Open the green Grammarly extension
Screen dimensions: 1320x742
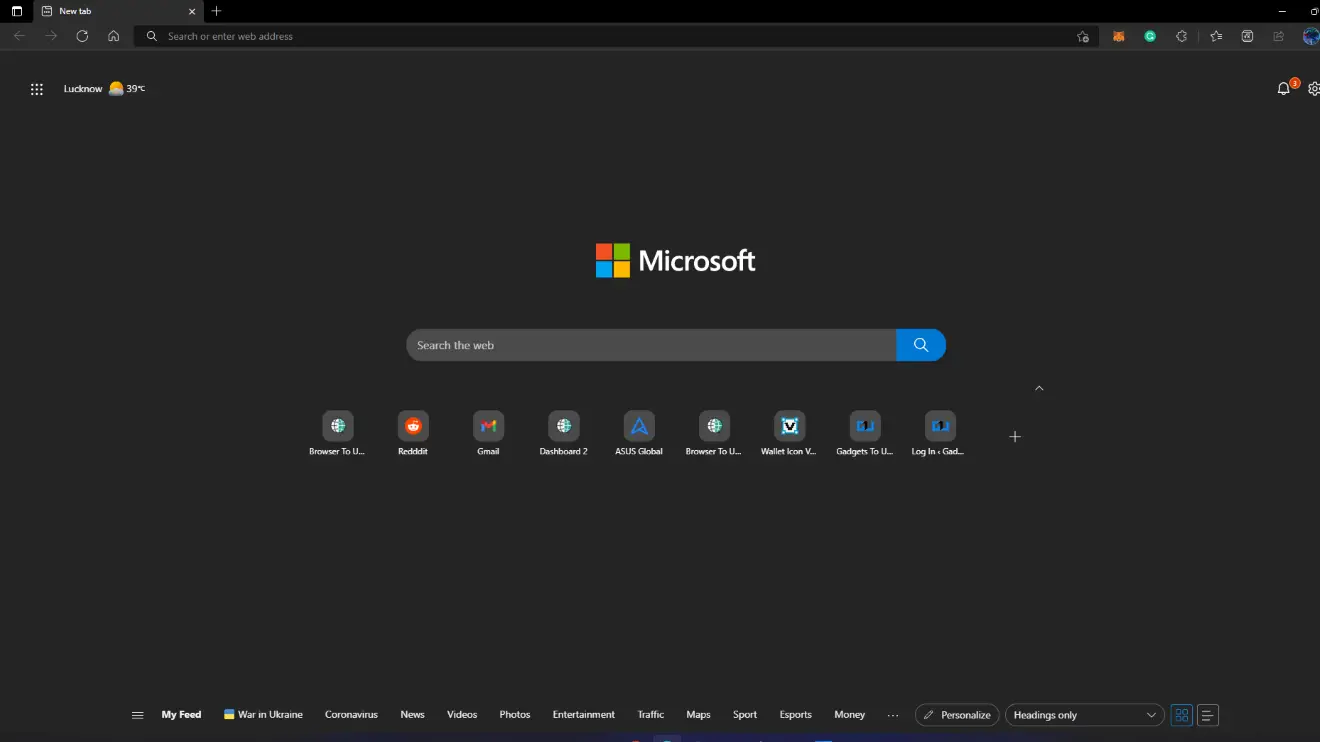(1150, 36)
